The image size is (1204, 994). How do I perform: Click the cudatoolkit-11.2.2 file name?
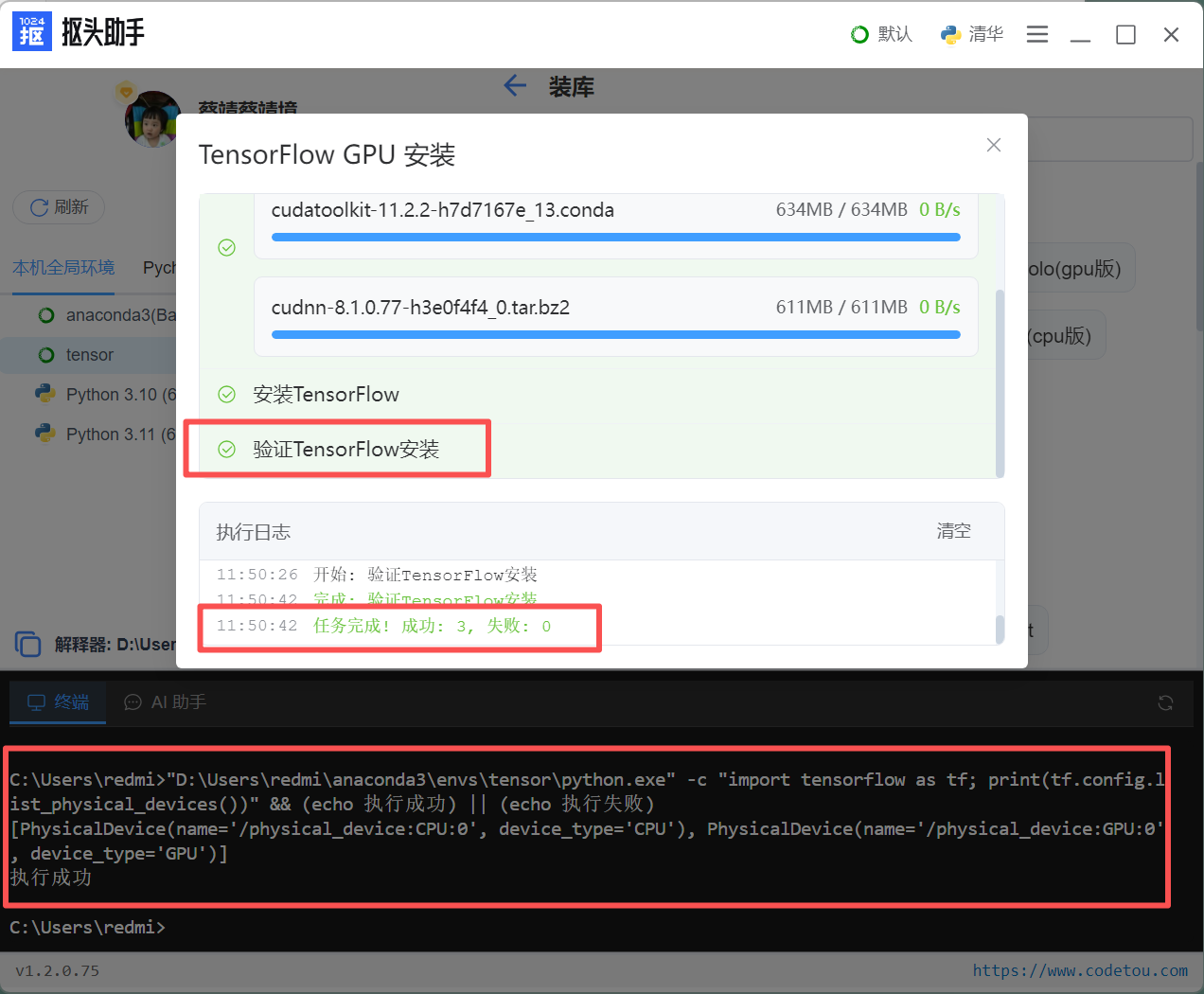tap(443, 210)
